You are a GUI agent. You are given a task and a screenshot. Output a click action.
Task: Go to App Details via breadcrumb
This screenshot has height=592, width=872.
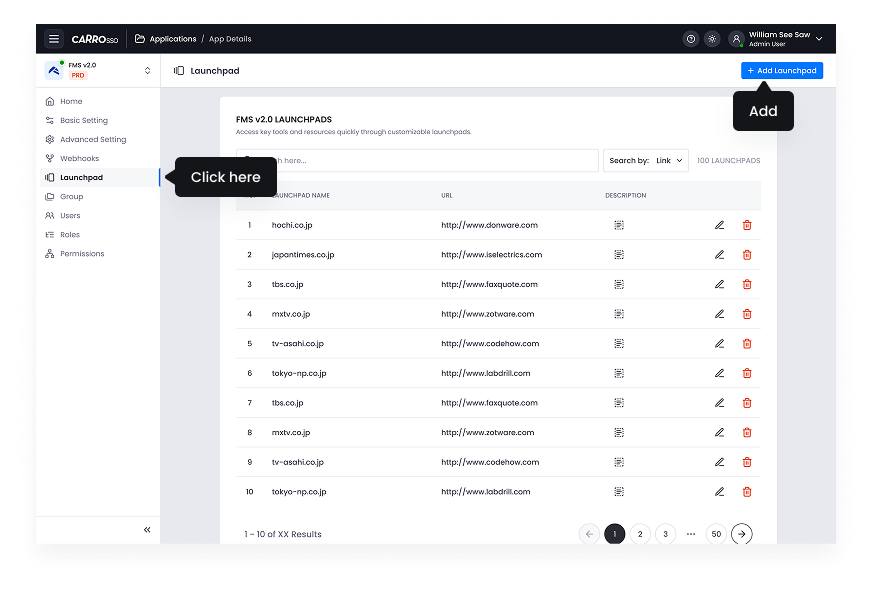pos(230,39)
